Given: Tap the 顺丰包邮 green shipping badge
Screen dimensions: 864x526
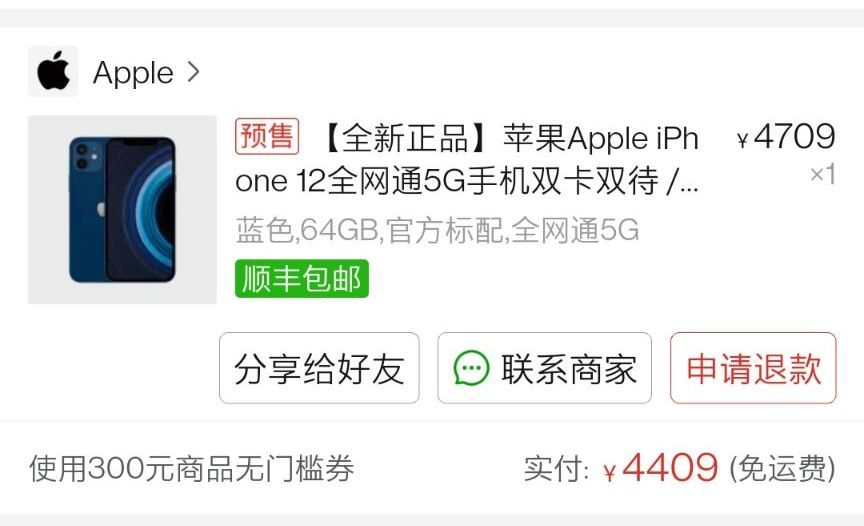Looking at the screenshot, I should tap(302, 279).
